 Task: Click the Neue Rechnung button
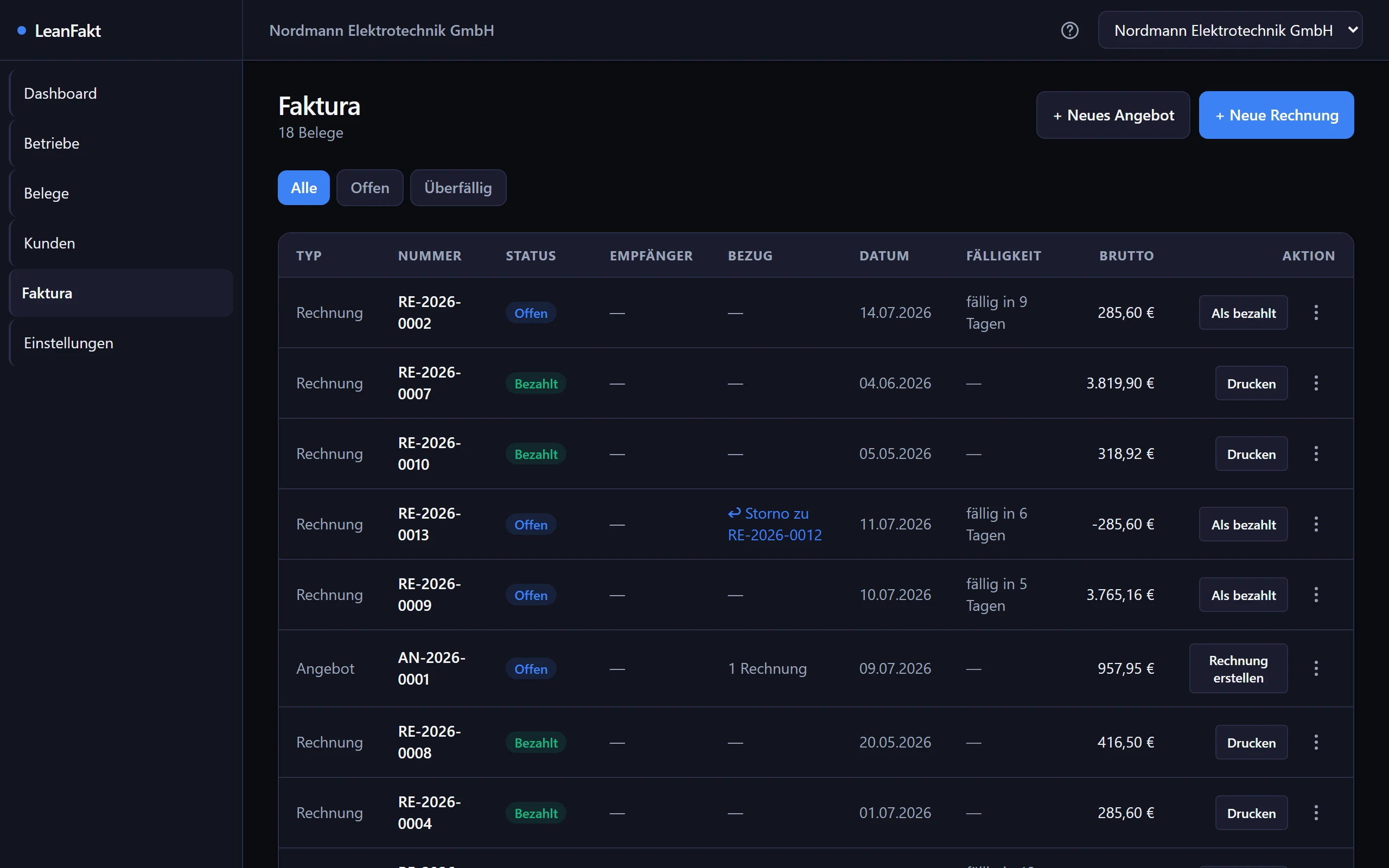pos(1277,116)
